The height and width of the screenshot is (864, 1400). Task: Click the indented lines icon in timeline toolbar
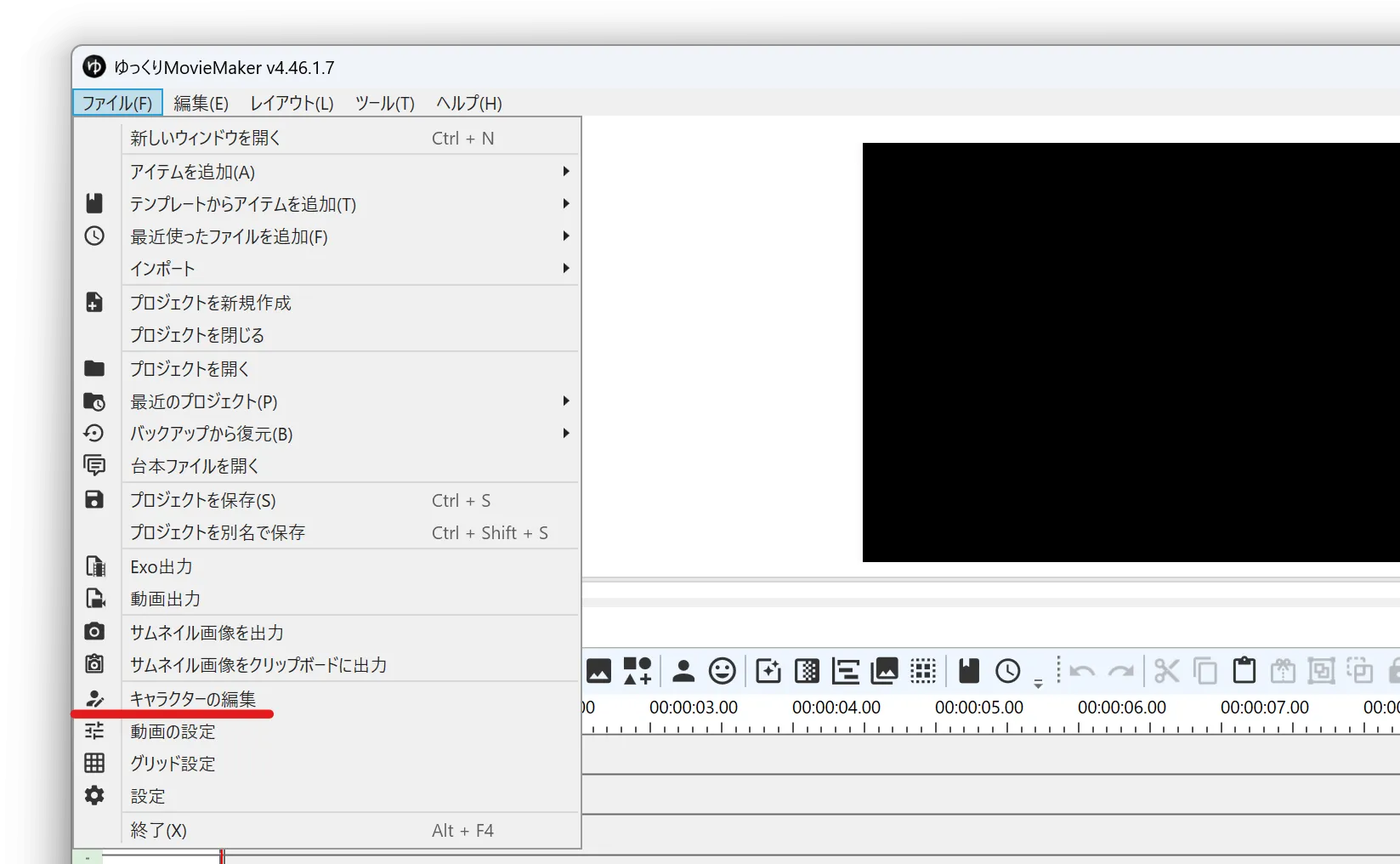pyautogui.click(x=846, y=671)
